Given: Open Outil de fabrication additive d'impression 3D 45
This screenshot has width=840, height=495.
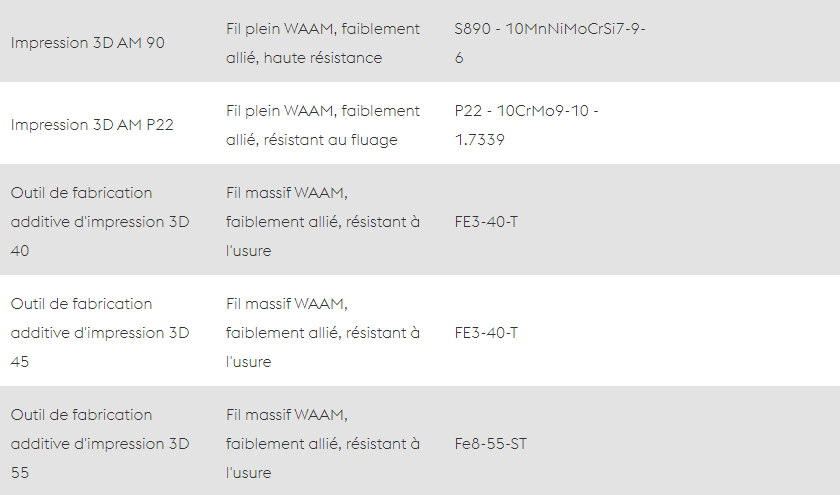Looking at the screenshot, I should (100, 333).
